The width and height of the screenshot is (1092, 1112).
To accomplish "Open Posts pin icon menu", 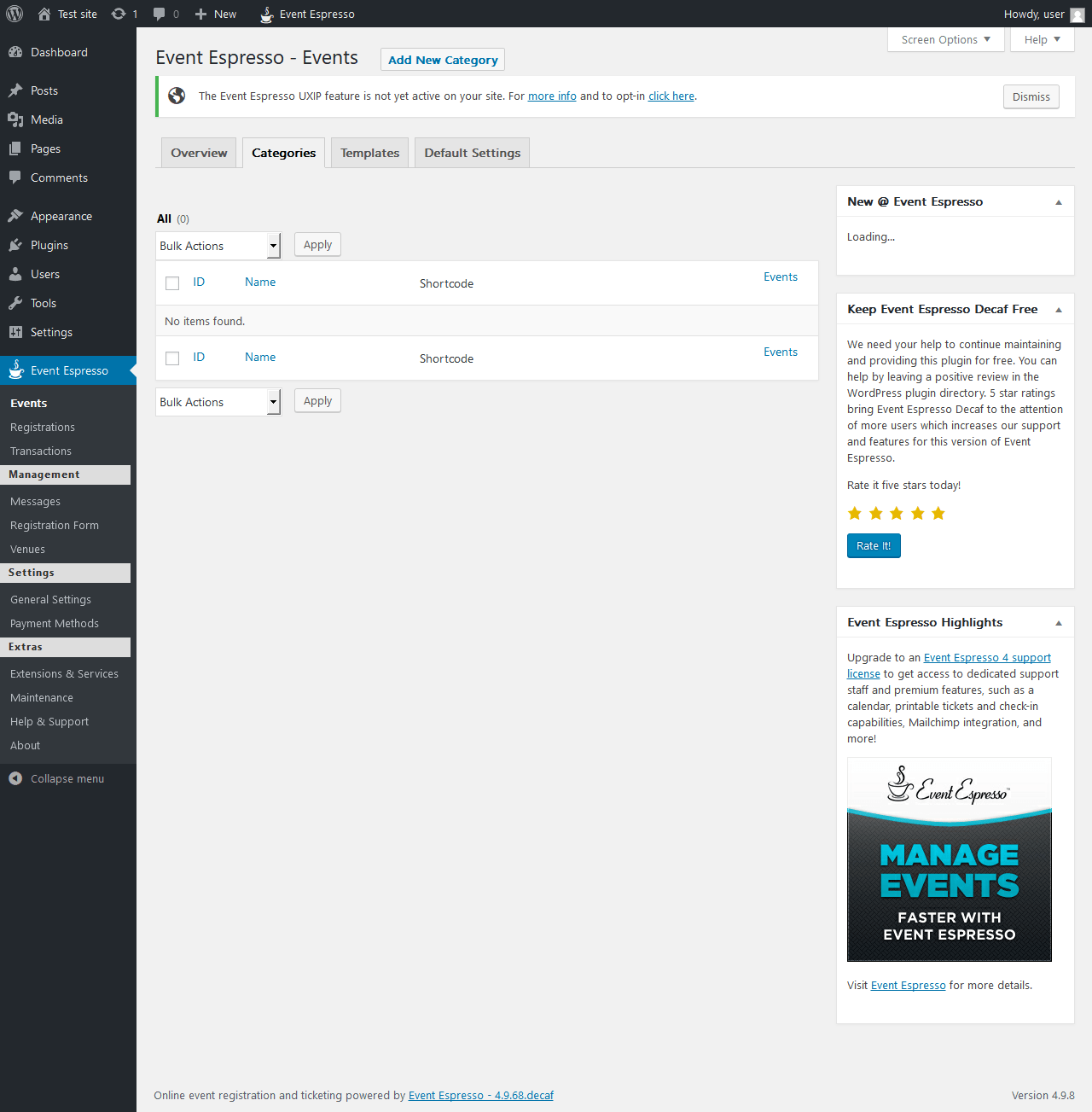I will tap(15, 90).
